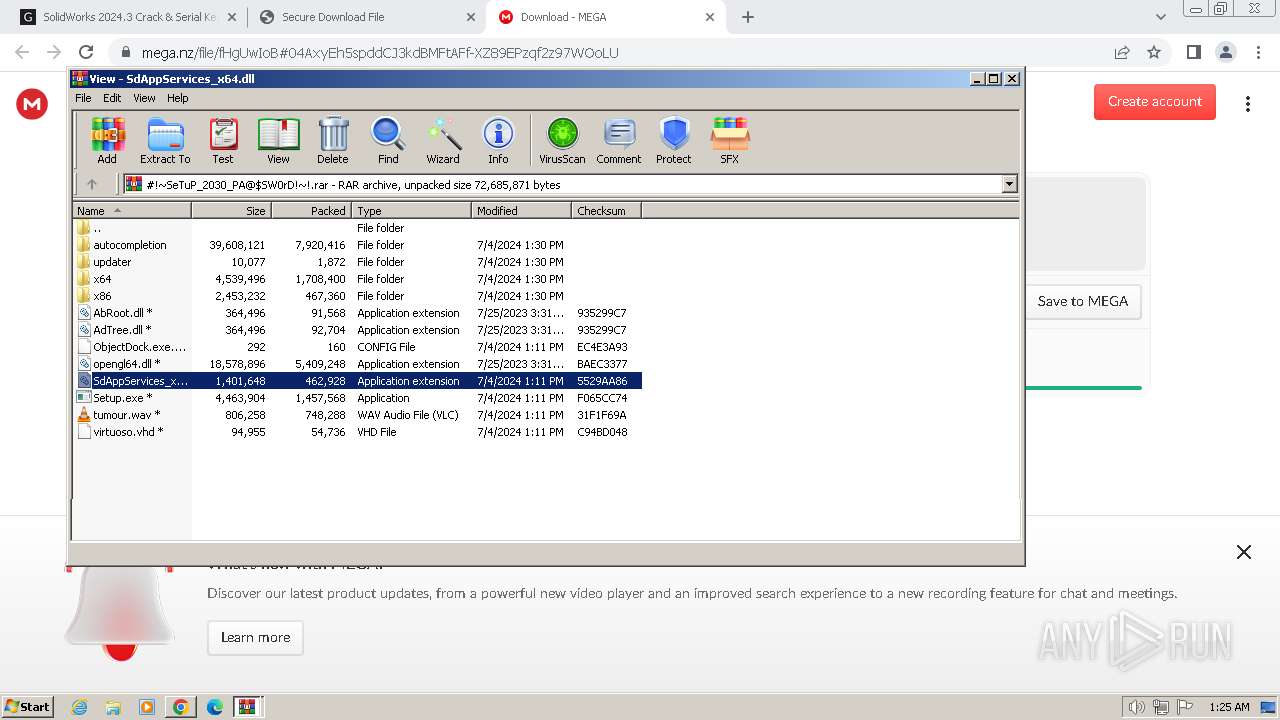Select the x64 folder
The height and width of the screenshot is (720, 1280).
[357, 279]
